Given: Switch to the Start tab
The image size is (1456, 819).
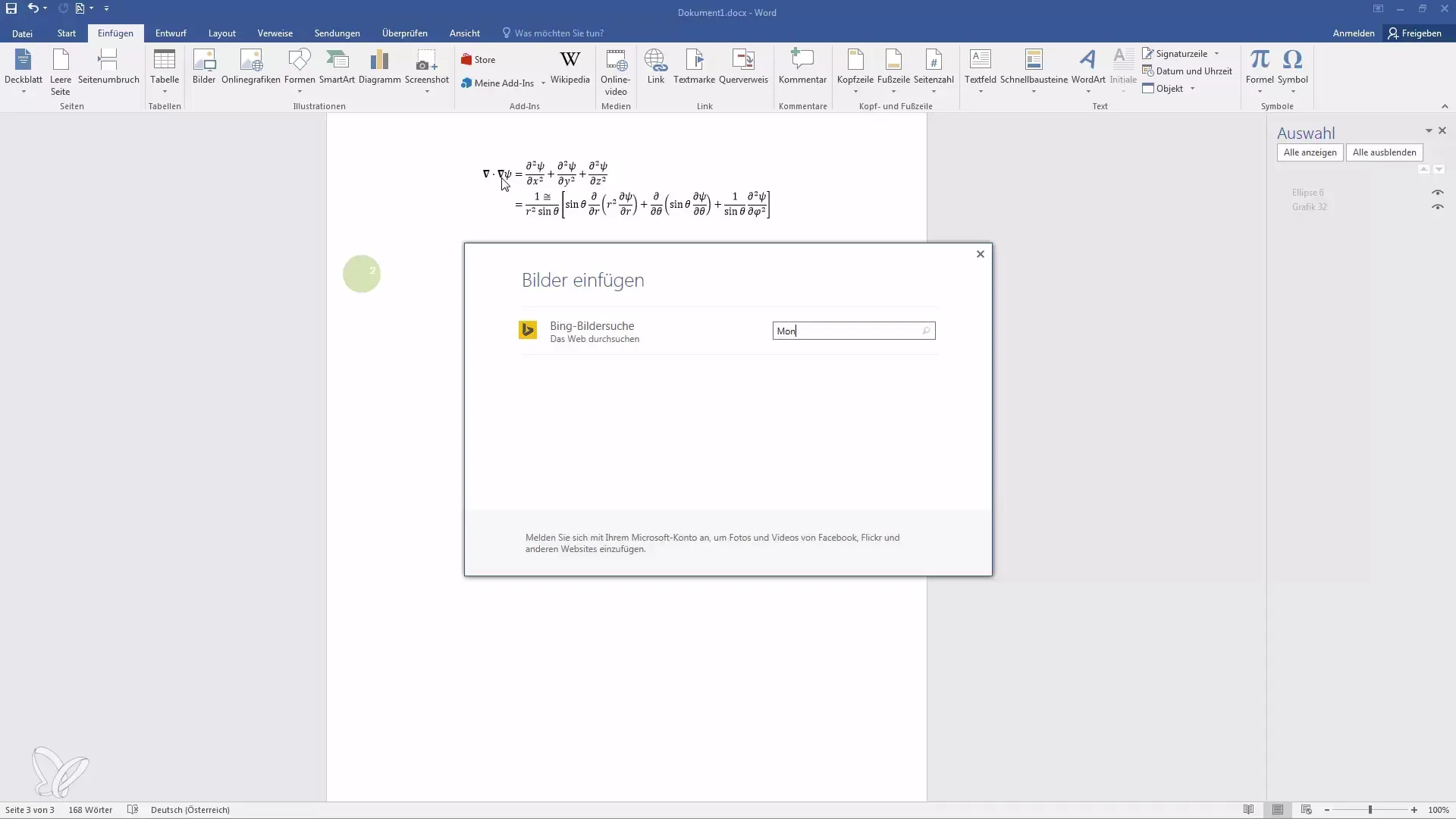Looking at the screenshot, I should [67, 33].
